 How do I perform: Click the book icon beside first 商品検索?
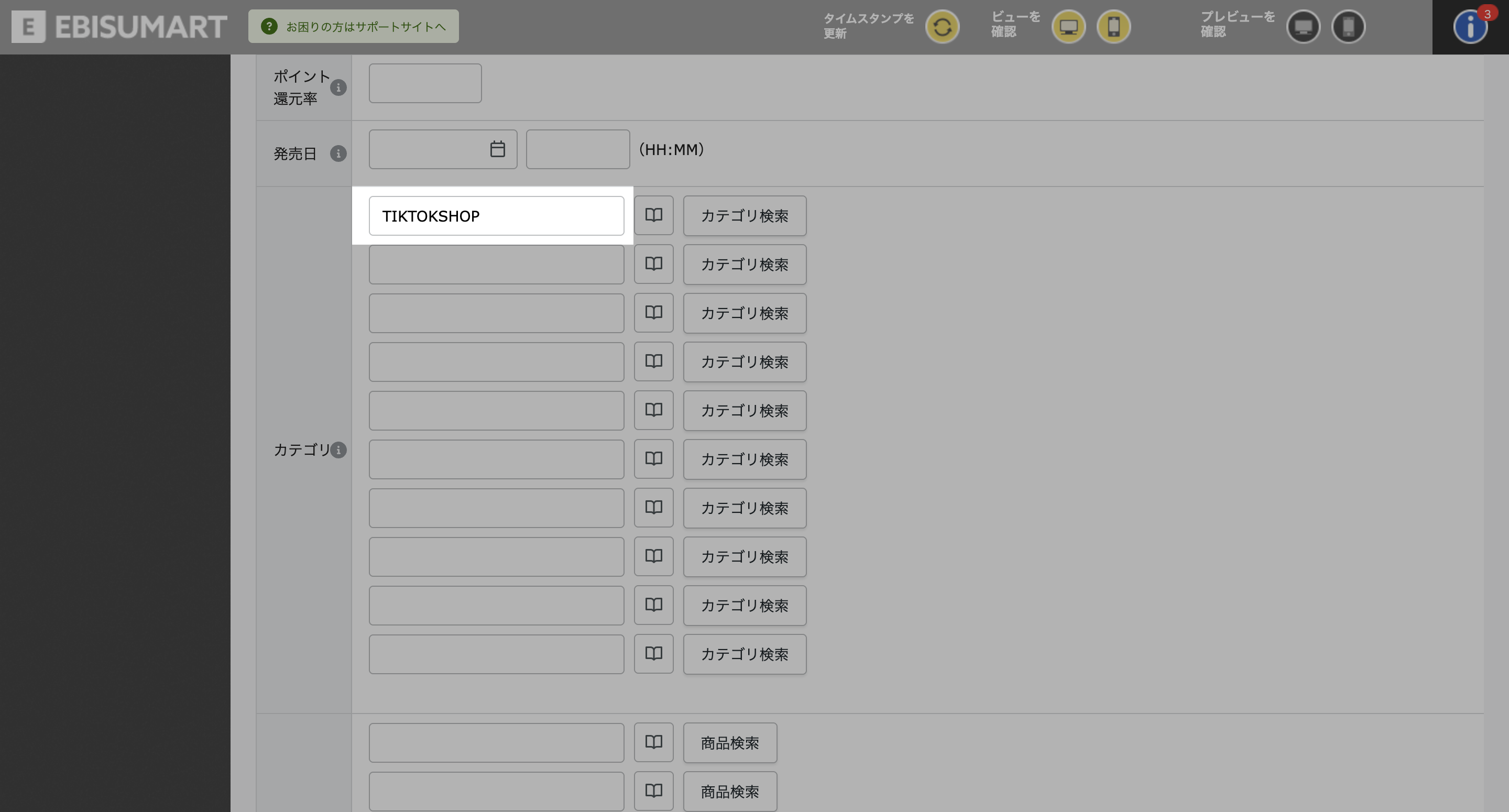click(x=654, y=742)
